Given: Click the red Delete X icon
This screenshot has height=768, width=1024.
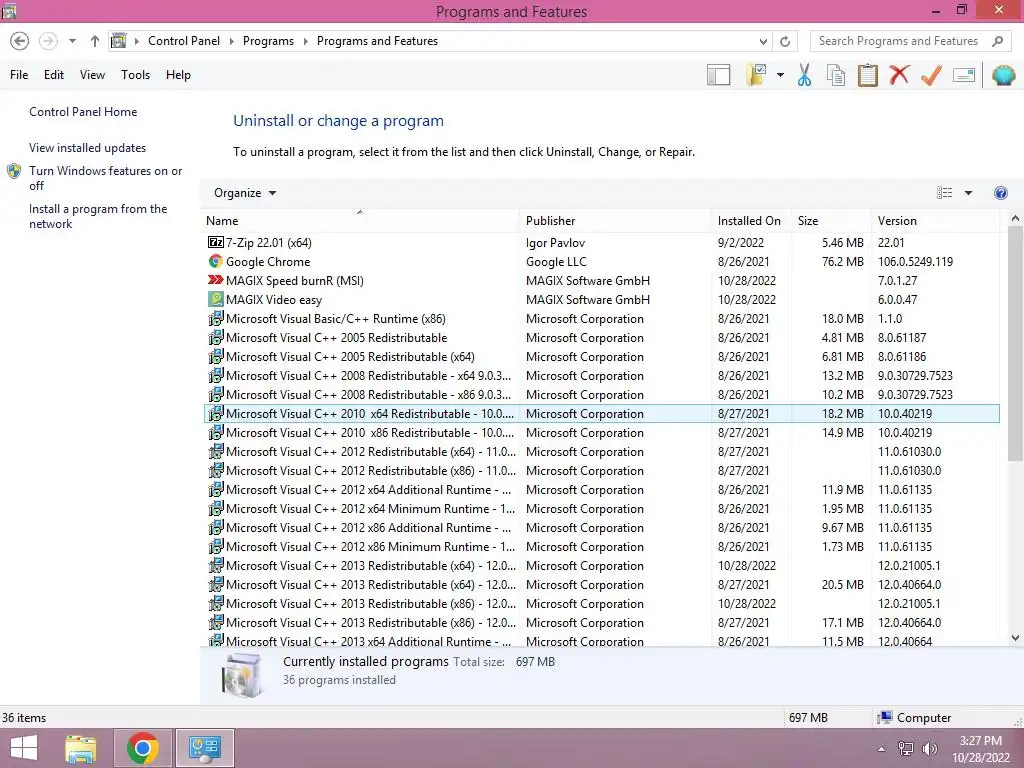Looking at the screenshot, I should 899,75.
